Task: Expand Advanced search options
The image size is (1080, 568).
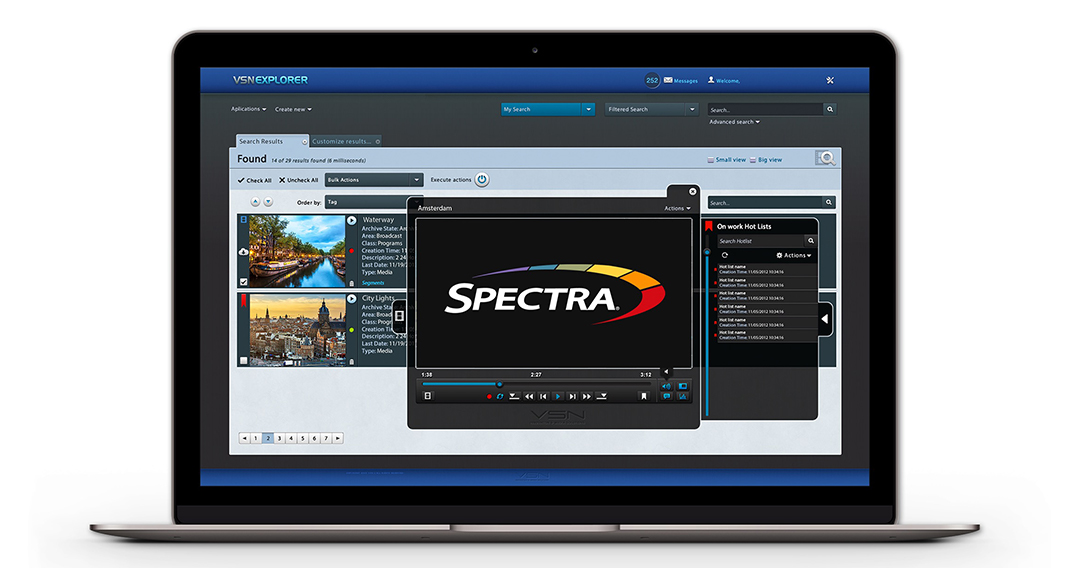Action: [x=734, y=122]
